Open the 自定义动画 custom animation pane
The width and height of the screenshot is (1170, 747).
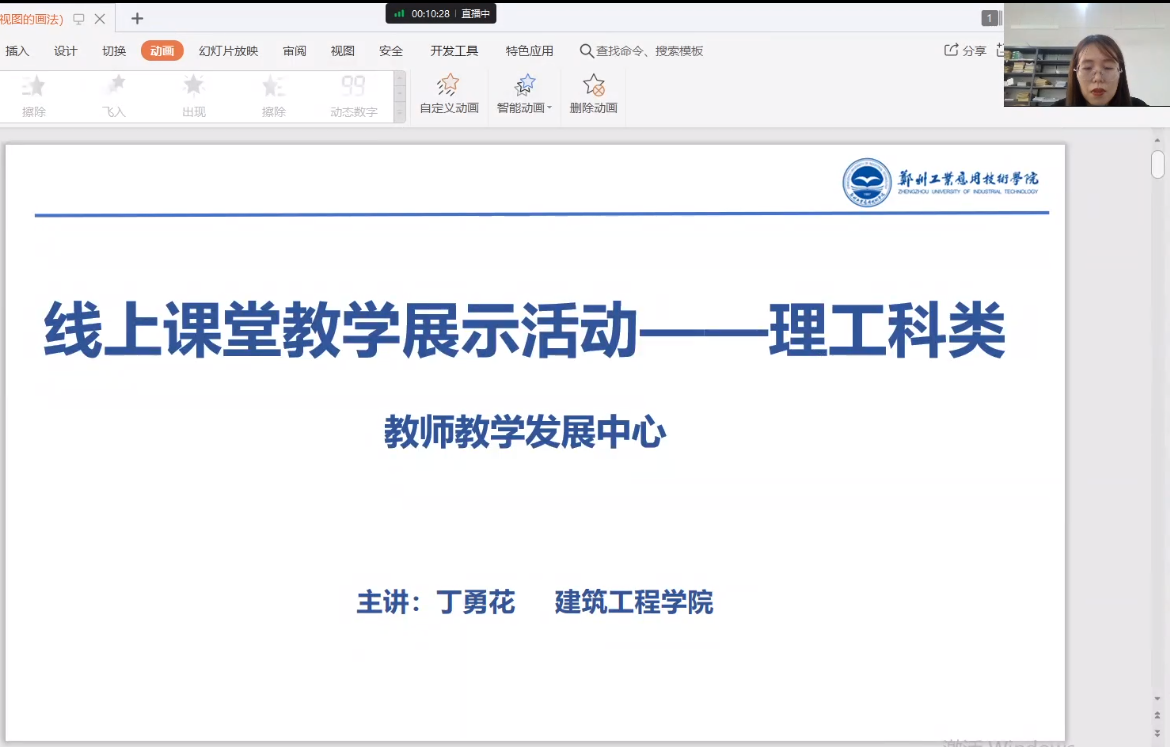(449, 87)
